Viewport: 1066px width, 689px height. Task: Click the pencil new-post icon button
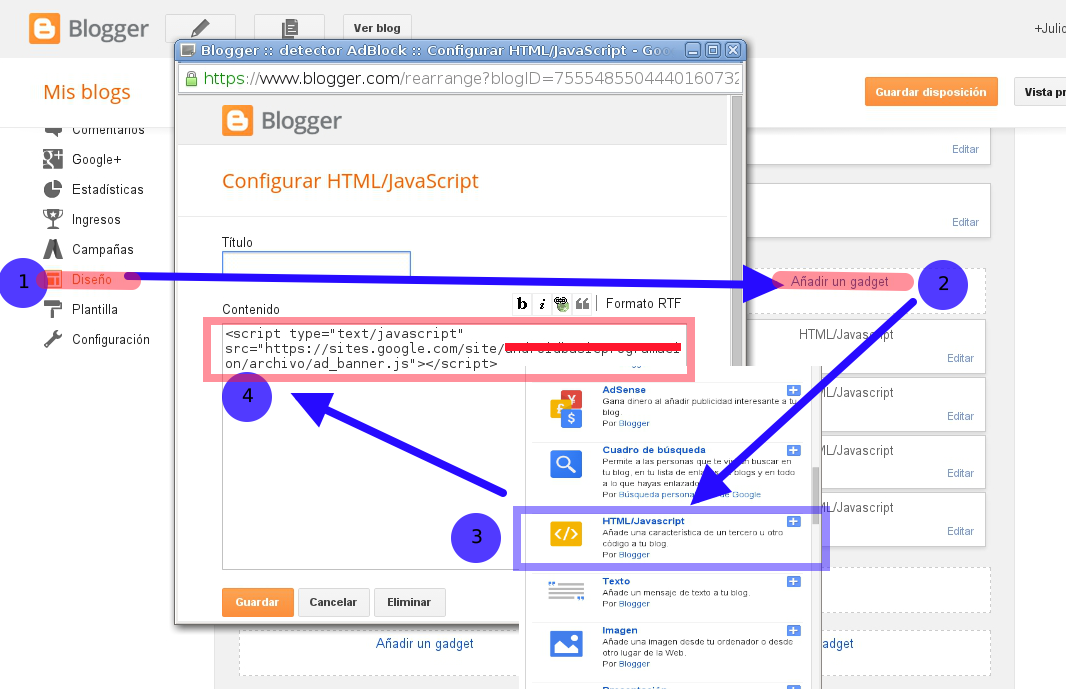click(x=200, y=28)
